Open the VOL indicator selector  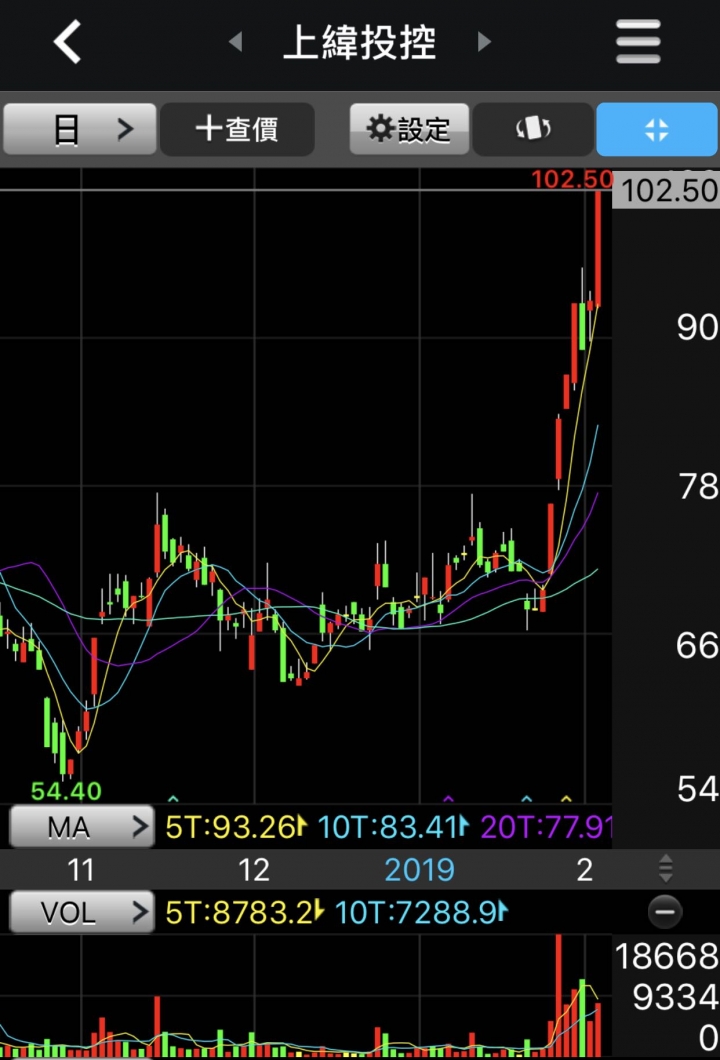[82, 912]
